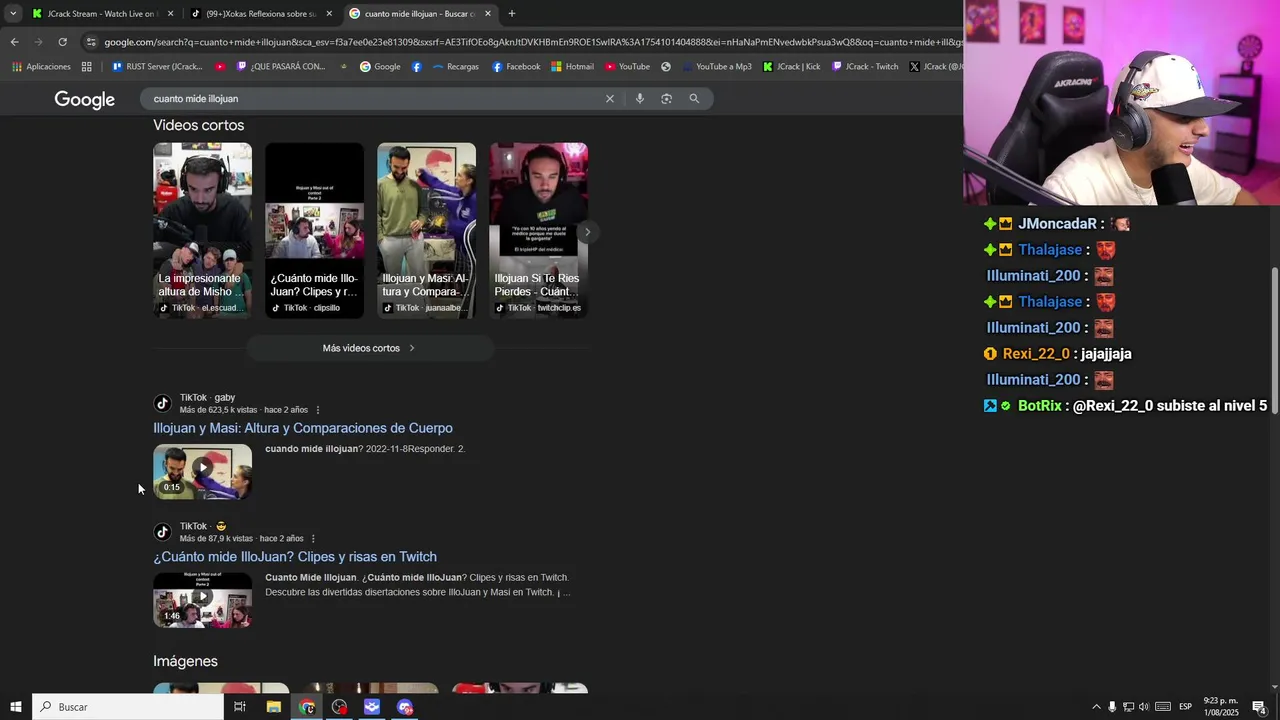
Task: Close the cuanto mide illojuan tab
Action: click(x=488, y=13)
